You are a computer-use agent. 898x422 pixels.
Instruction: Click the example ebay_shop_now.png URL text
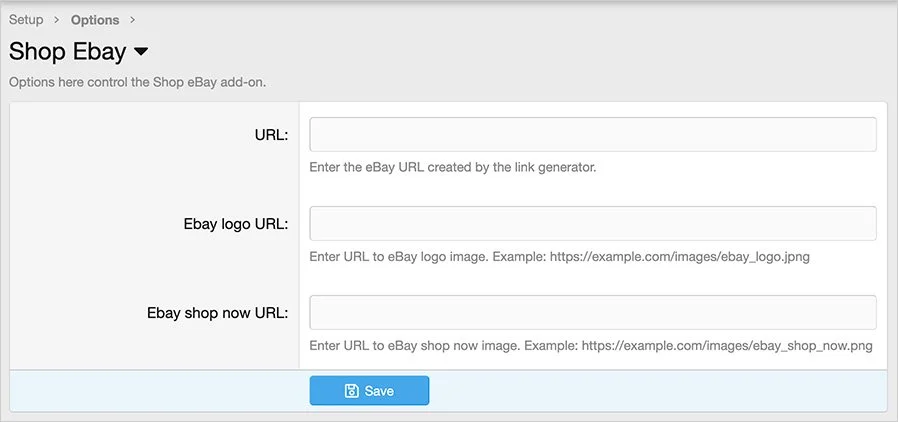[727, 346]
